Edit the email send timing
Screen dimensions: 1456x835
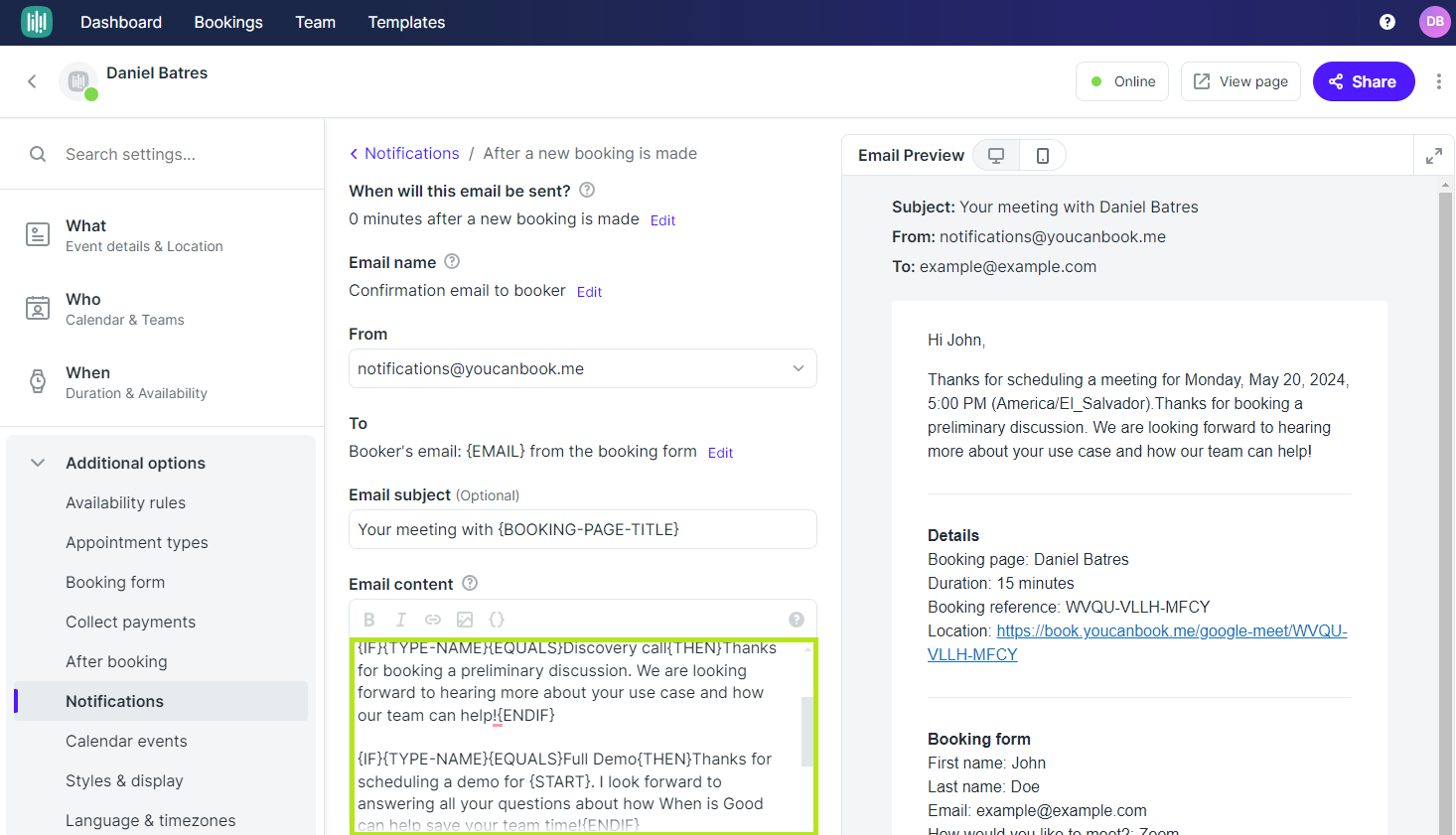(662, 220)
